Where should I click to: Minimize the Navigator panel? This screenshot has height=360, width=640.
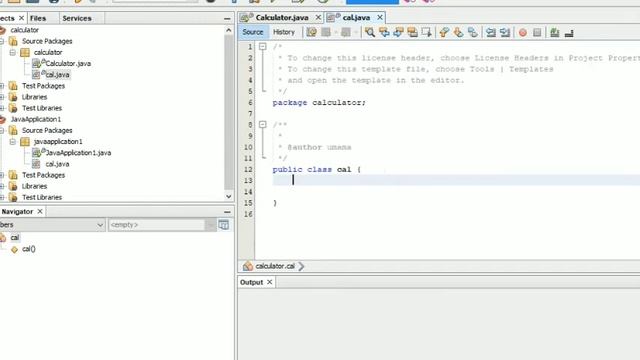227,212
